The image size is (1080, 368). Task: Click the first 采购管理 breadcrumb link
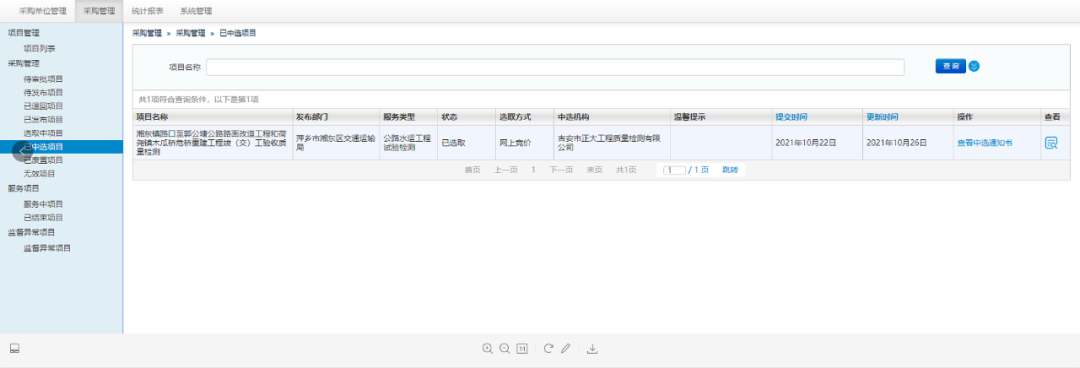click(x=147, y=32)
